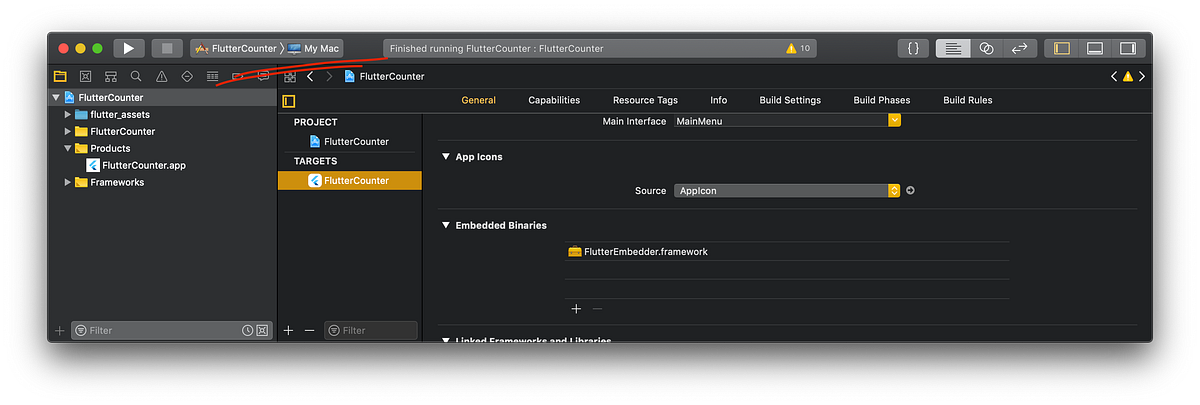Viewport: 1200px width, 405px height.
Task: Expand the flutter_assets folder
Action: [x=68, y=114]
